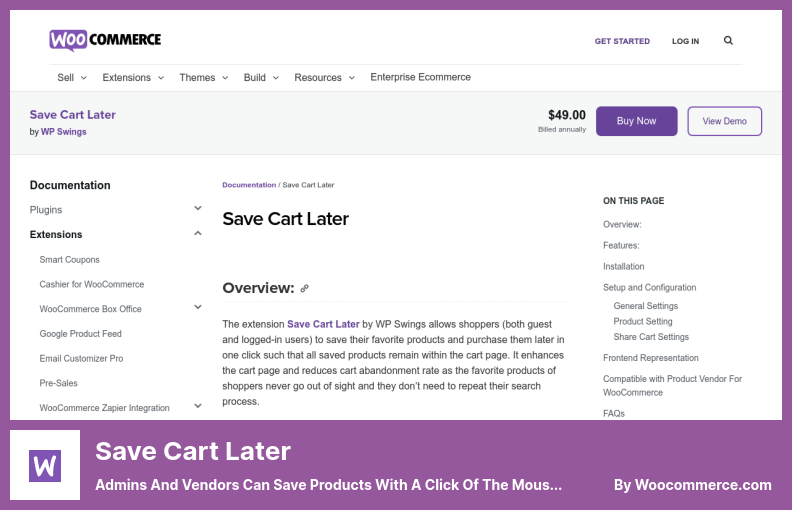792x510 pixels.
Task: Expand the Plugins section in sidebar
Action: [198, 209]
